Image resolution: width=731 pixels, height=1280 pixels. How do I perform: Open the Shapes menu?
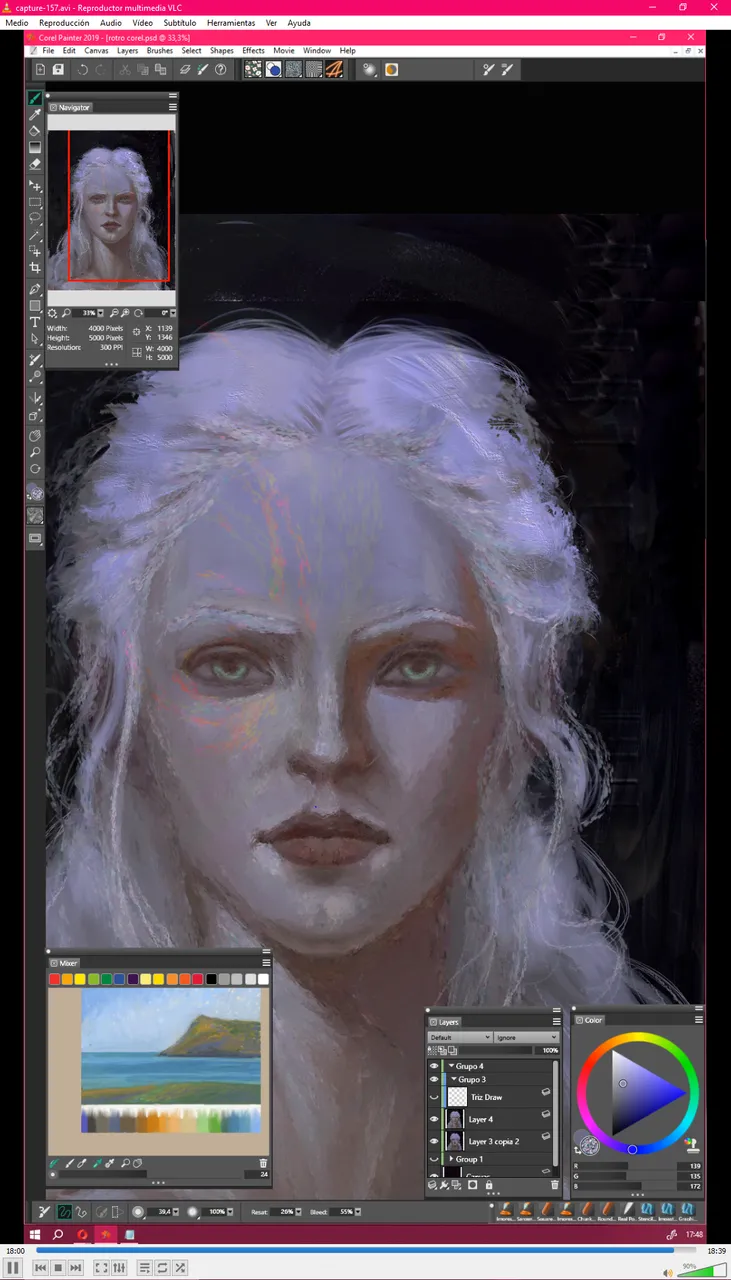221,50
